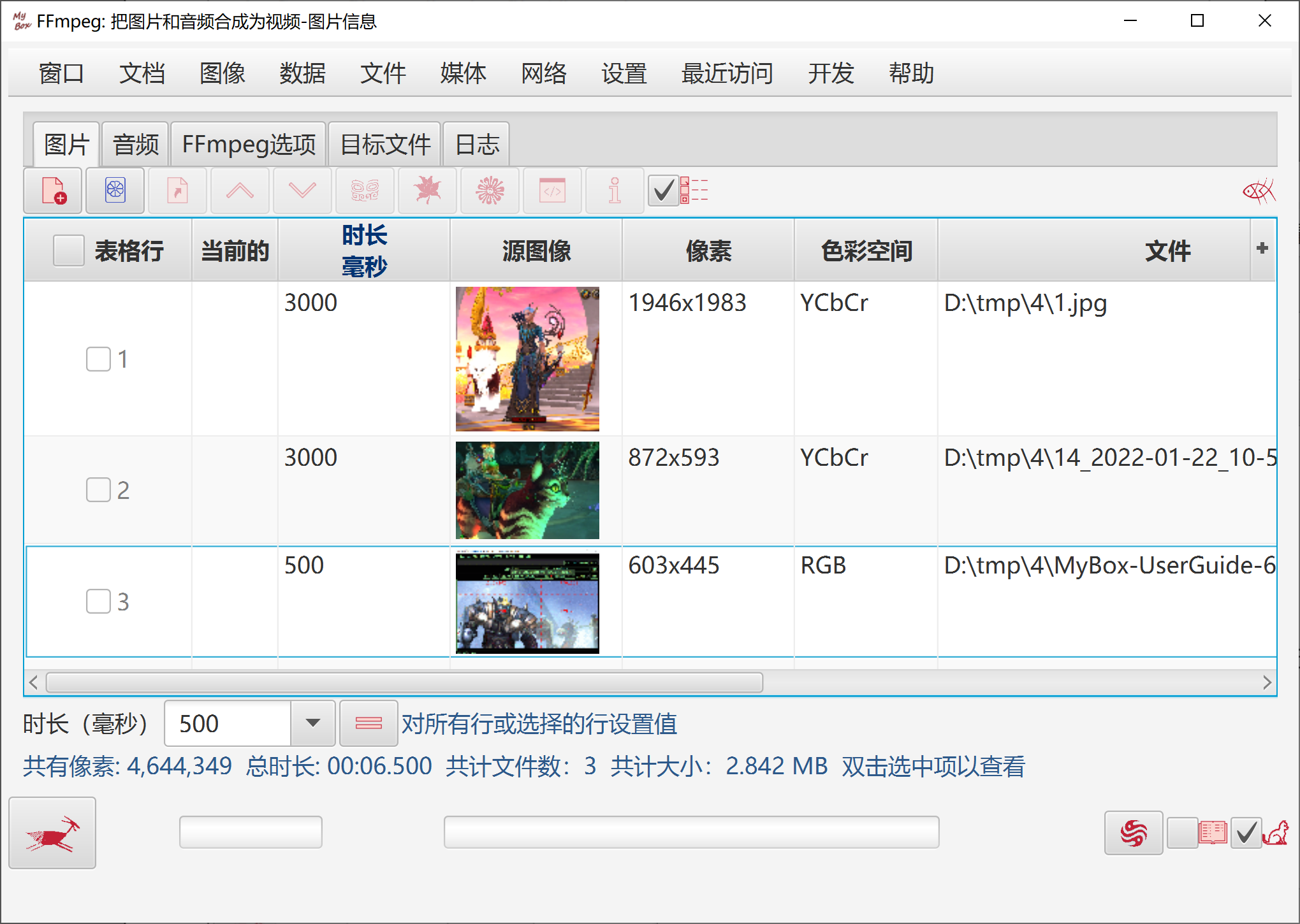Open the 文件 menu
This screenshot has height=924, width=1300.
383,73
